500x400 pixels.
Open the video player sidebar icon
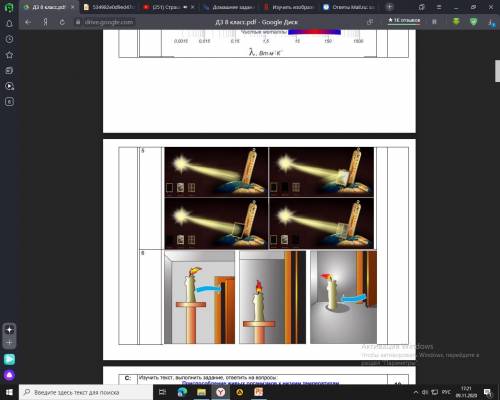pyautogui.click(x=9, y=86)
